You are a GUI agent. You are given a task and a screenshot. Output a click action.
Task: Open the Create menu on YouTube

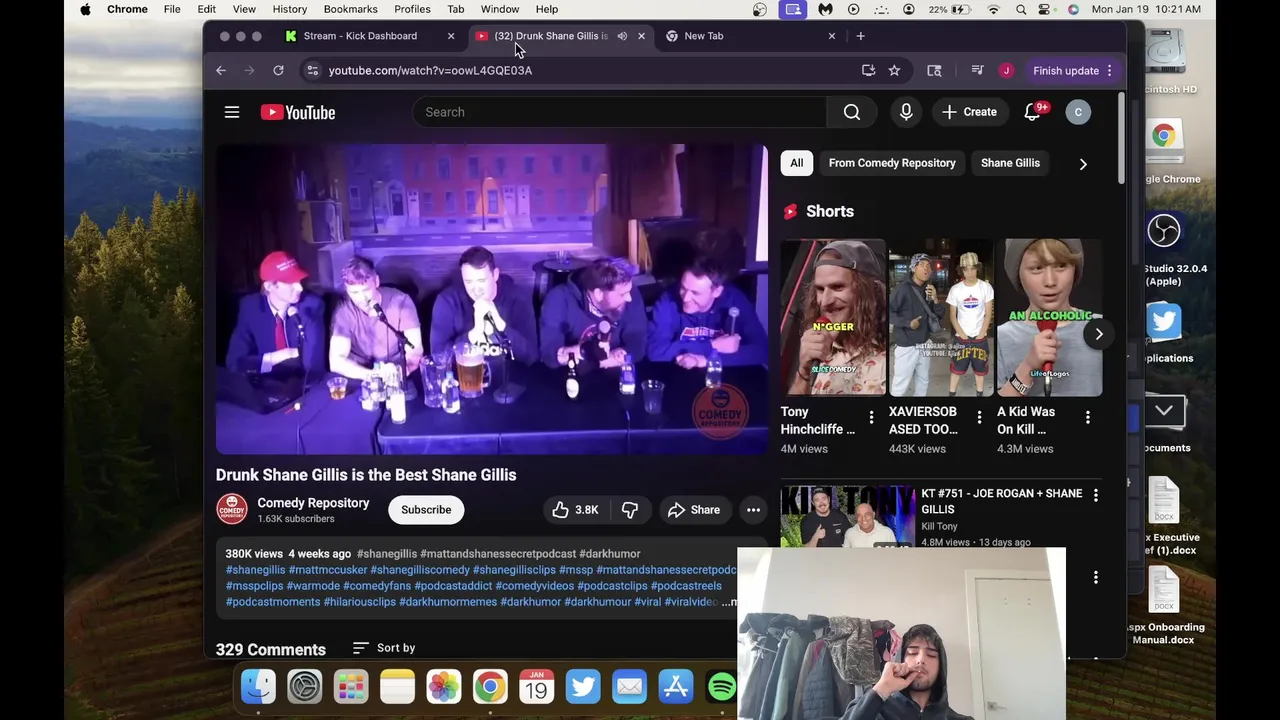click(969, 112)
